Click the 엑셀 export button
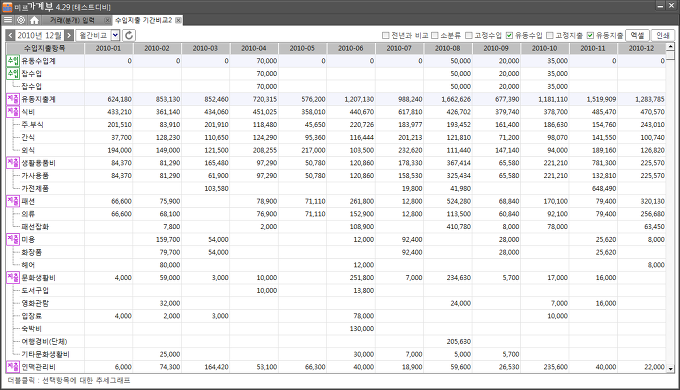Viewport: 680px width, 390px height. tap(637, 35)
